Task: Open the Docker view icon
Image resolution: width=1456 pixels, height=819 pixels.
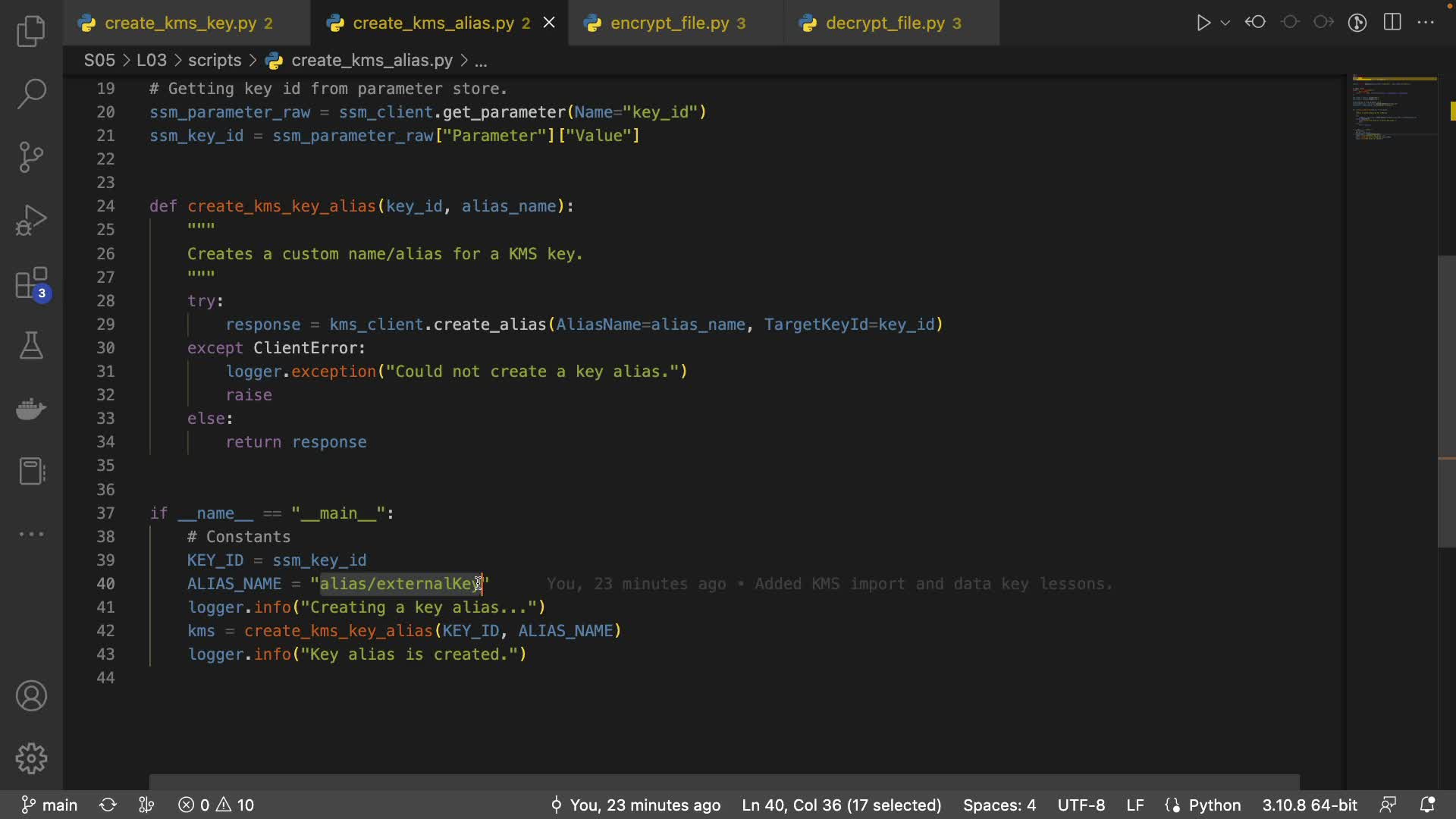Action: coord(31,409)
